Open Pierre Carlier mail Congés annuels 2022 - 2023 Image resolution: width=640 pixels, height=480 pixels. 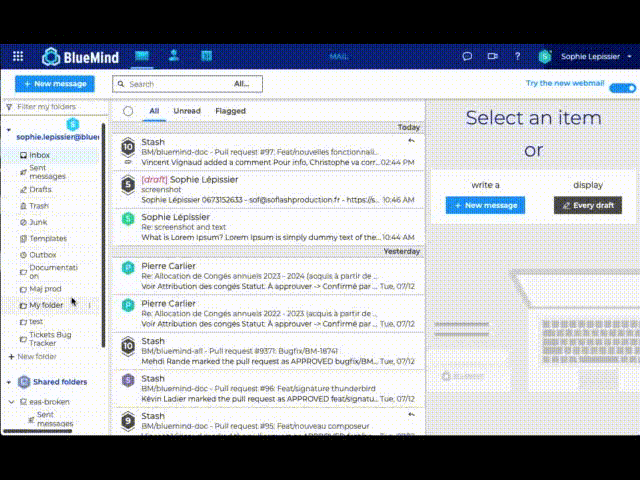268,314
